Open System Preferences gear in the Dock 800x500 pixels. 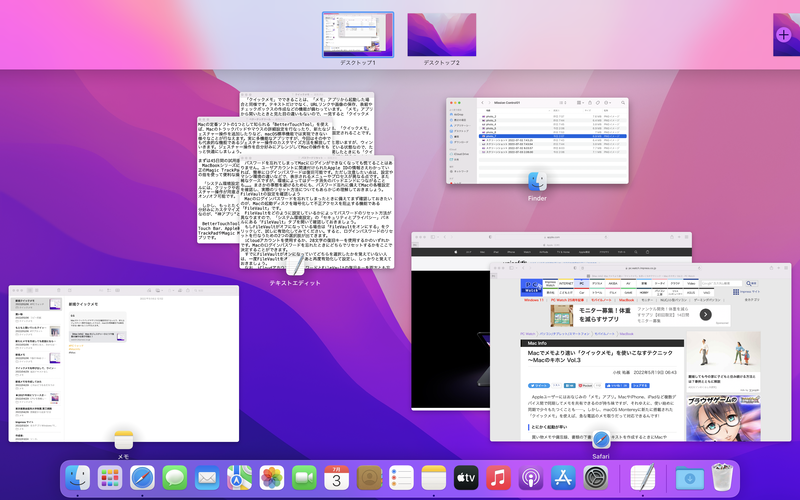click(x=596, y=478)
